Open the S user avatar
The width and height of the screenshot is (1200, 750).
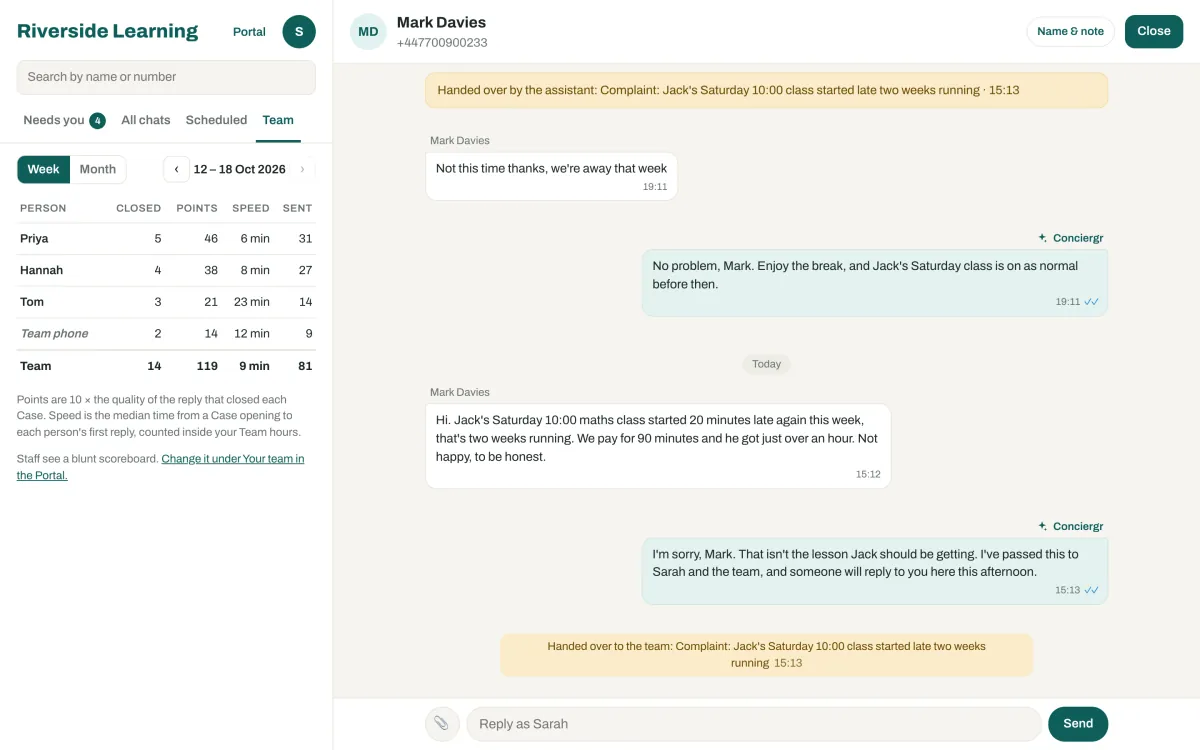point(299,31)
